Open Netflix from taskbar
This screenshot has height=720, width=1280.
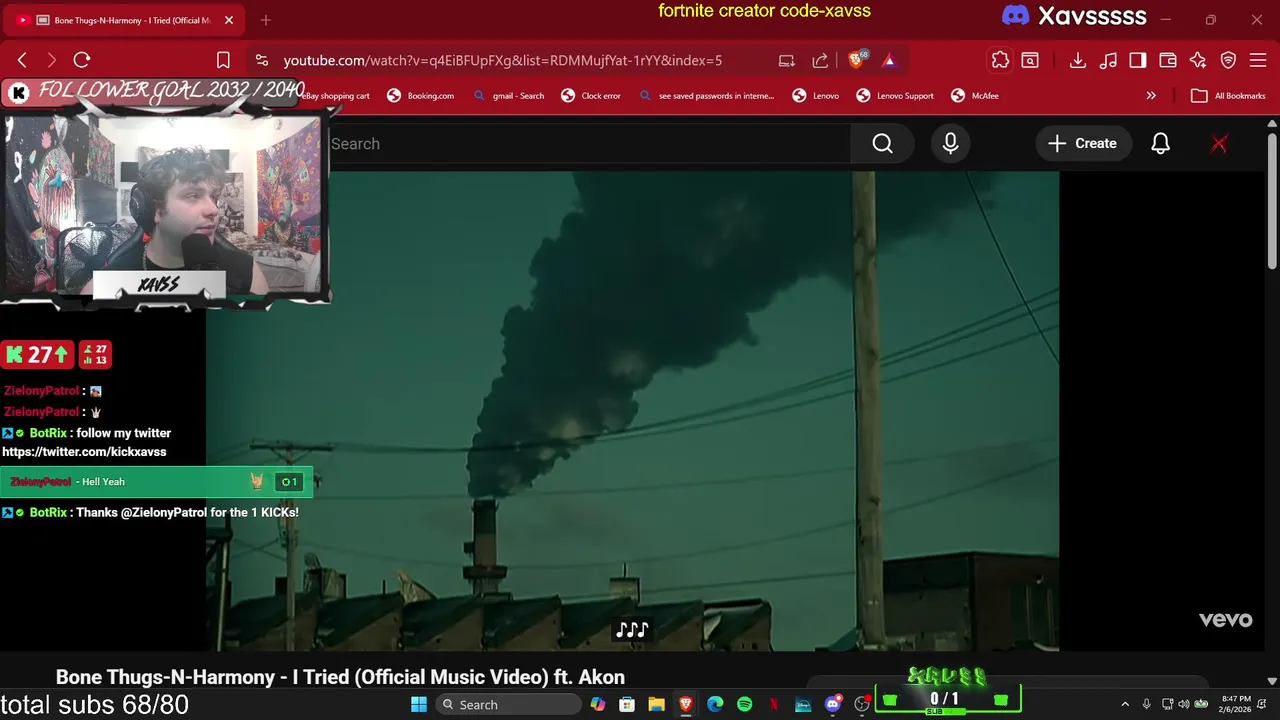pos(774,704)
